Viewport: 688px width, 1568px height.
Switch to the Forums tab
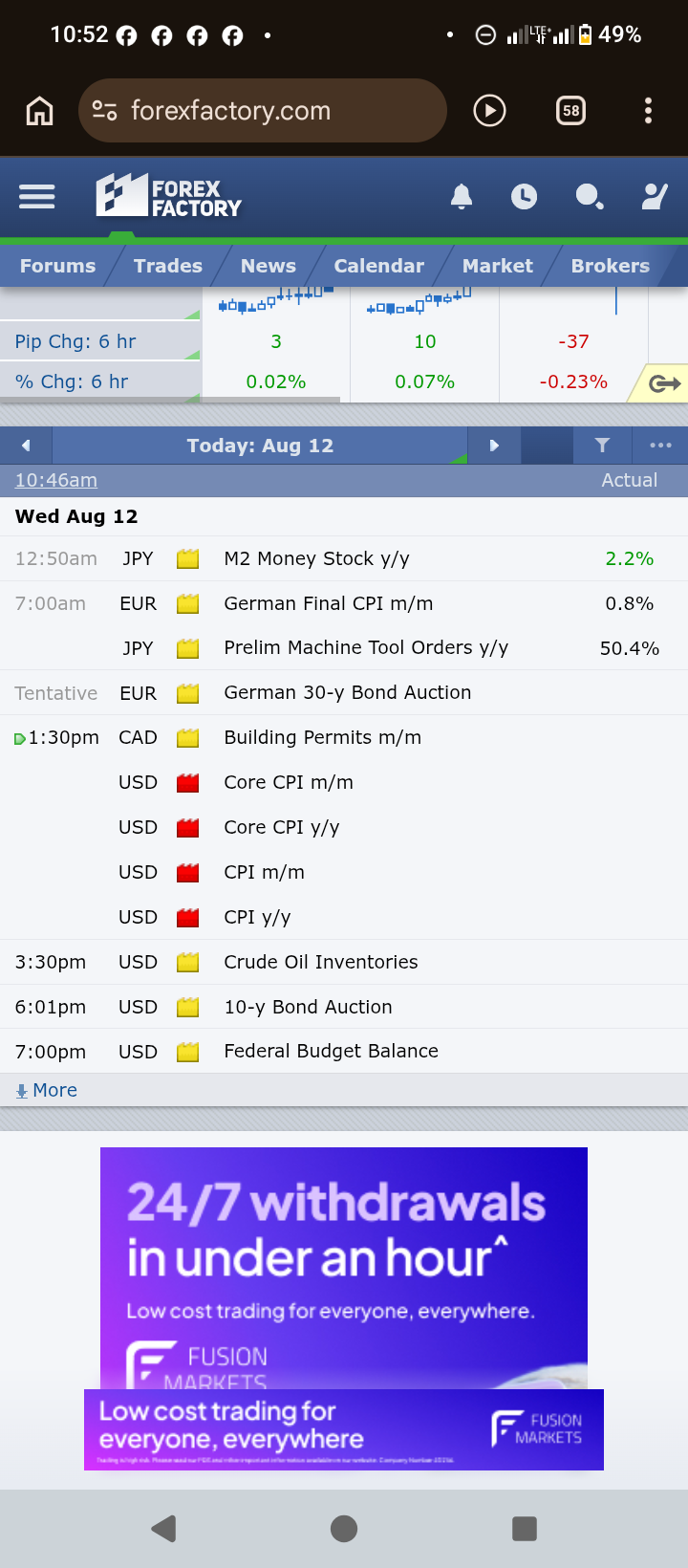(x=57, y=266)
